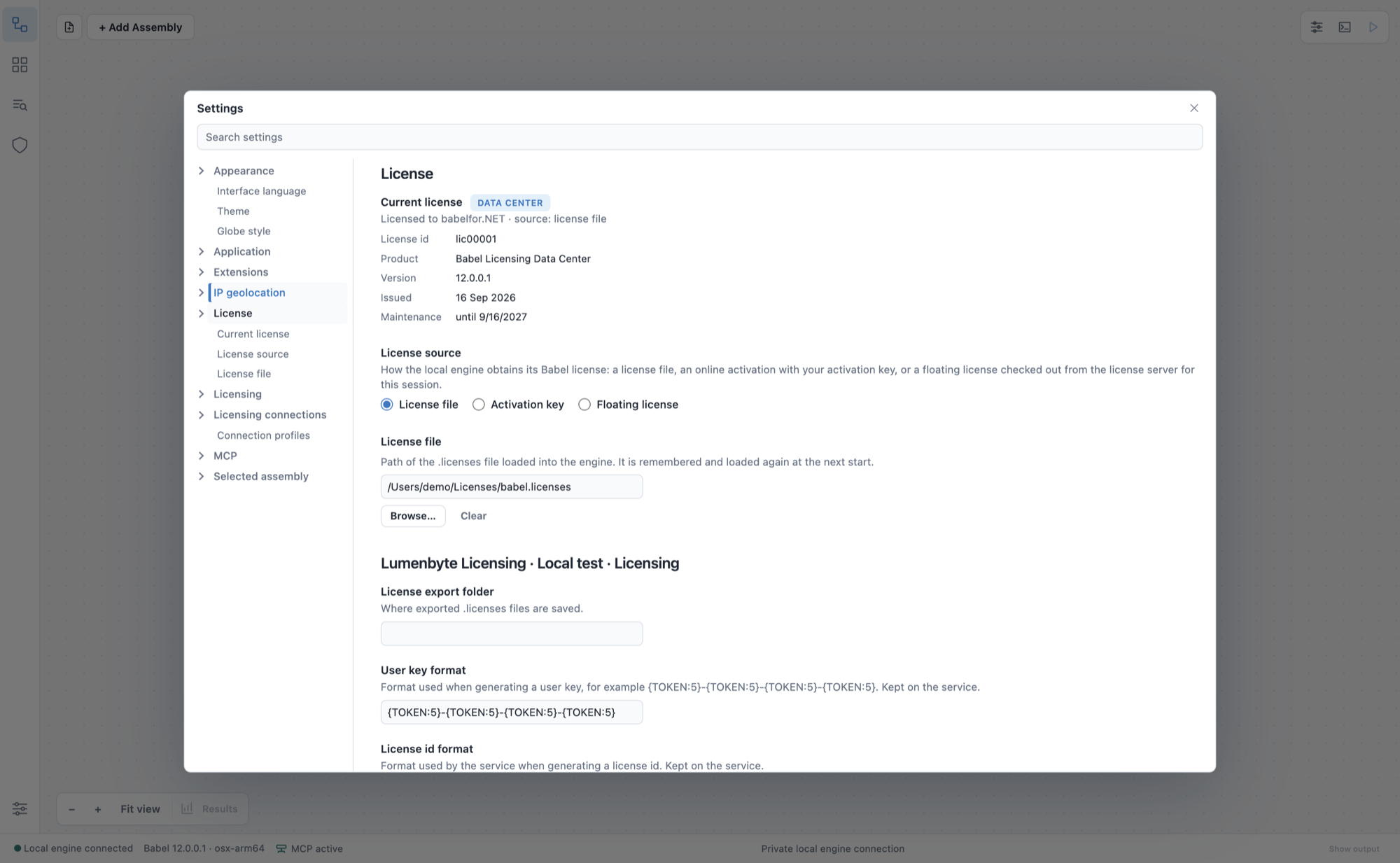Click the User key format field

(512, 712)
